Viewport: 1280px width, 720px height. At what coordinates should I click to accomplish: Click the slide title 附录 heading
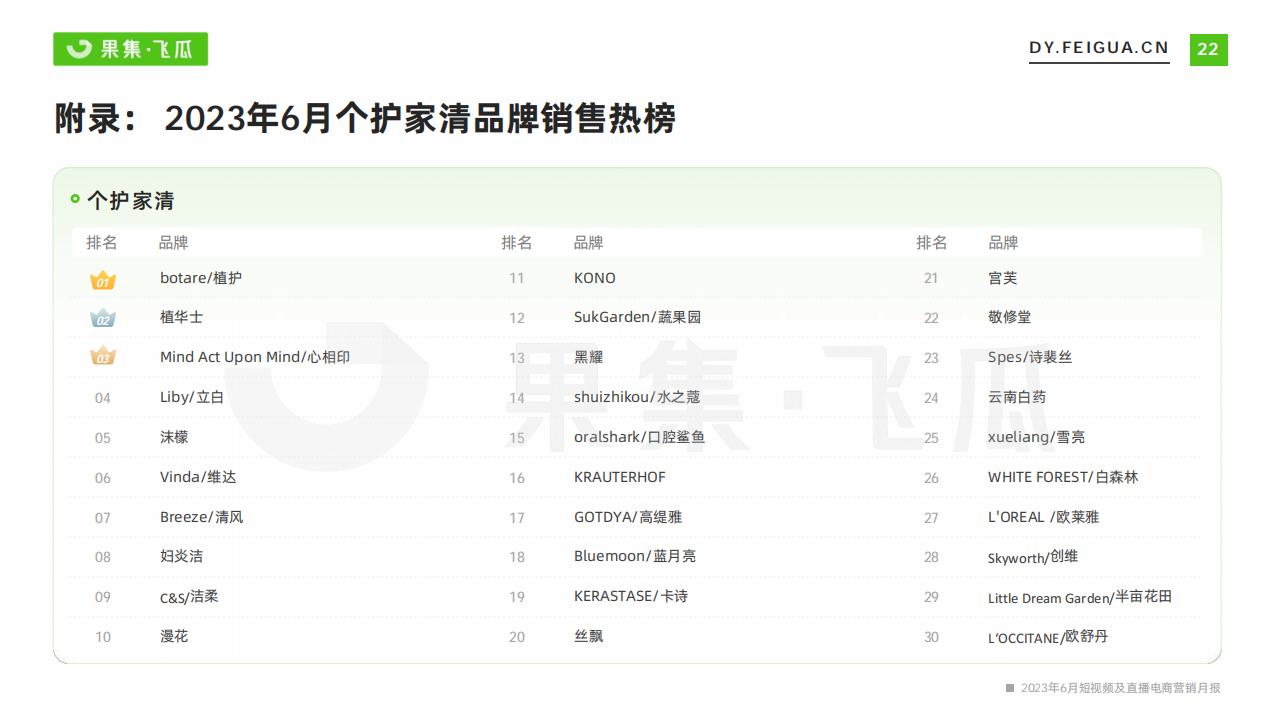pyautogui.click(x=365, y=119)
